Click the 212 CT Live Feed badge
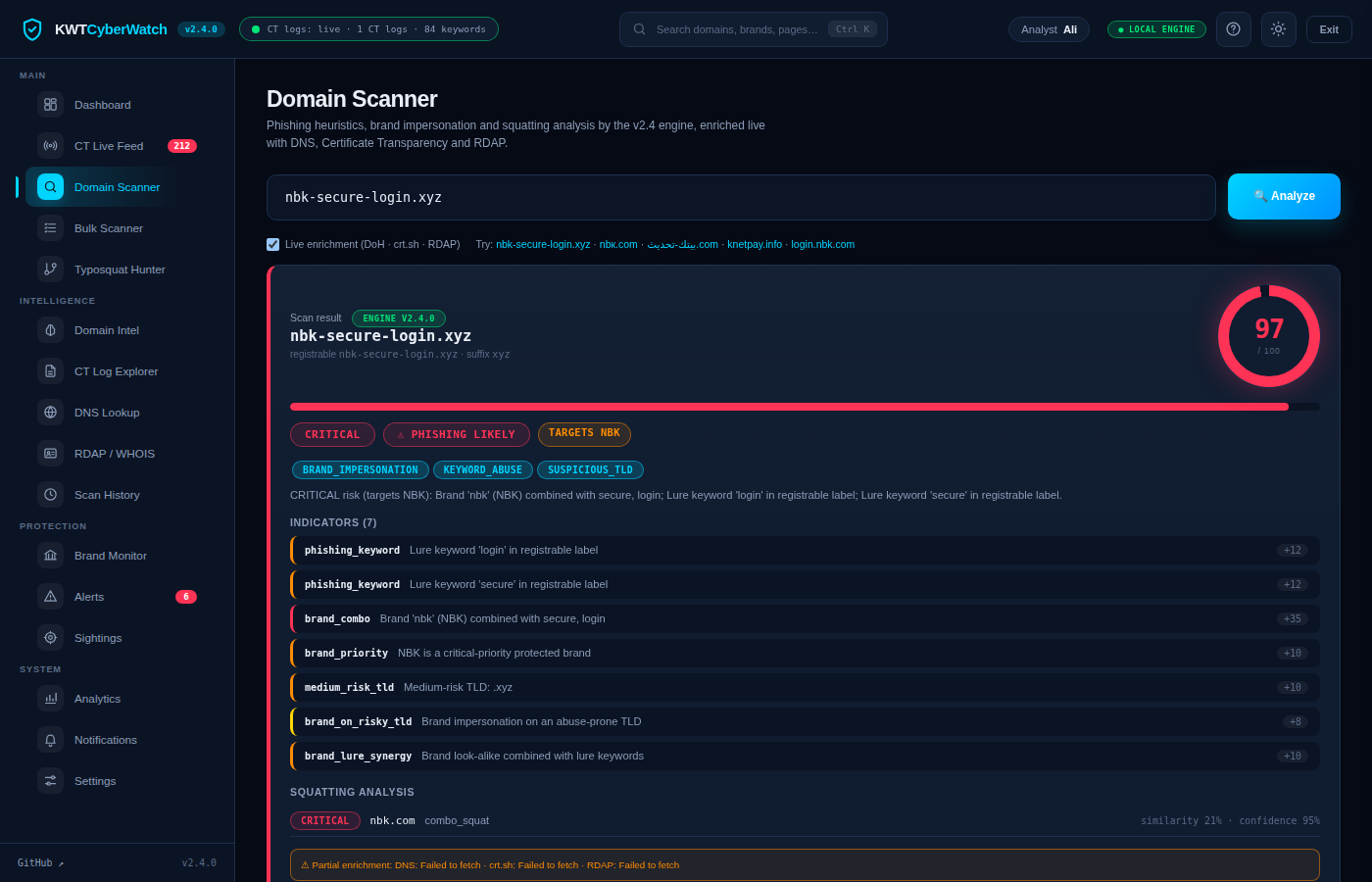The image size is (1372, 882). click(x=182, y=146)
